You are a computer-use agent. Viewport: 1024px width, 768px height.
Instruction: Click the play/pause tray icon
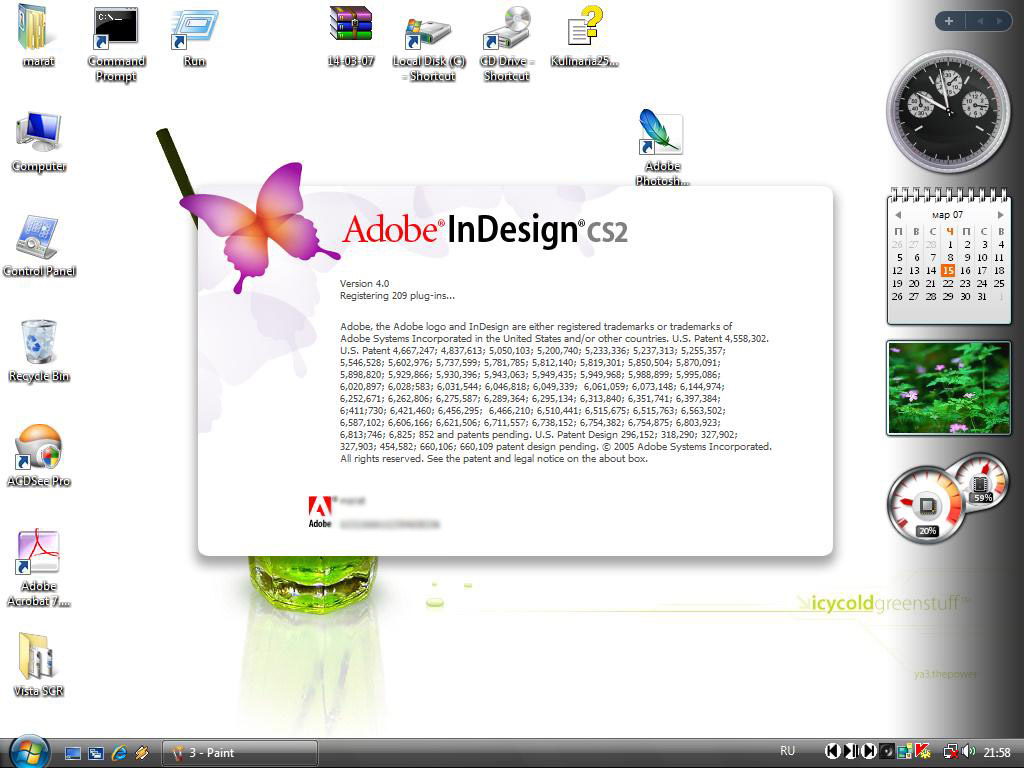point(851,752)
